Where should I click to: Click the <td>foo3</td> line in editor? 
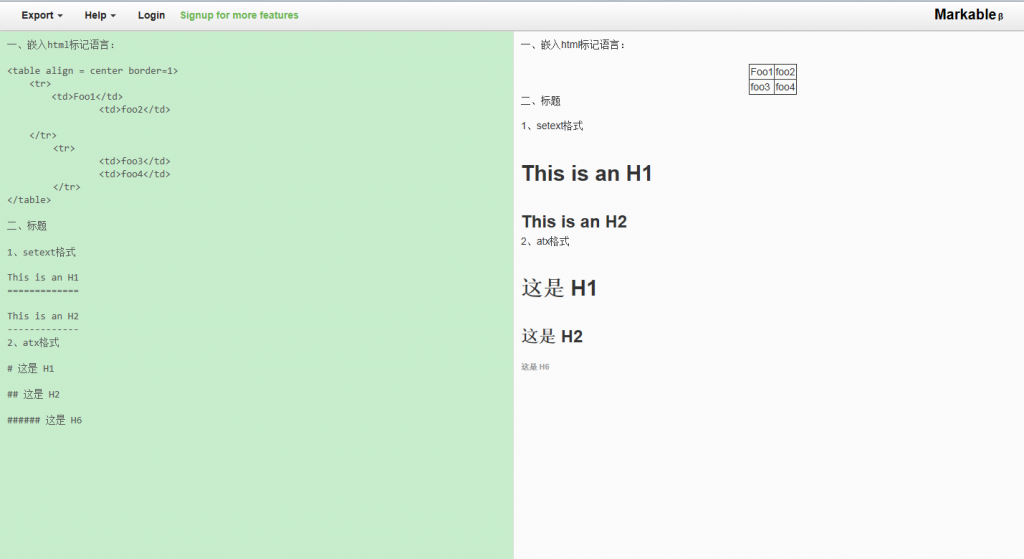pyautogui.click(x=135, y=161)
